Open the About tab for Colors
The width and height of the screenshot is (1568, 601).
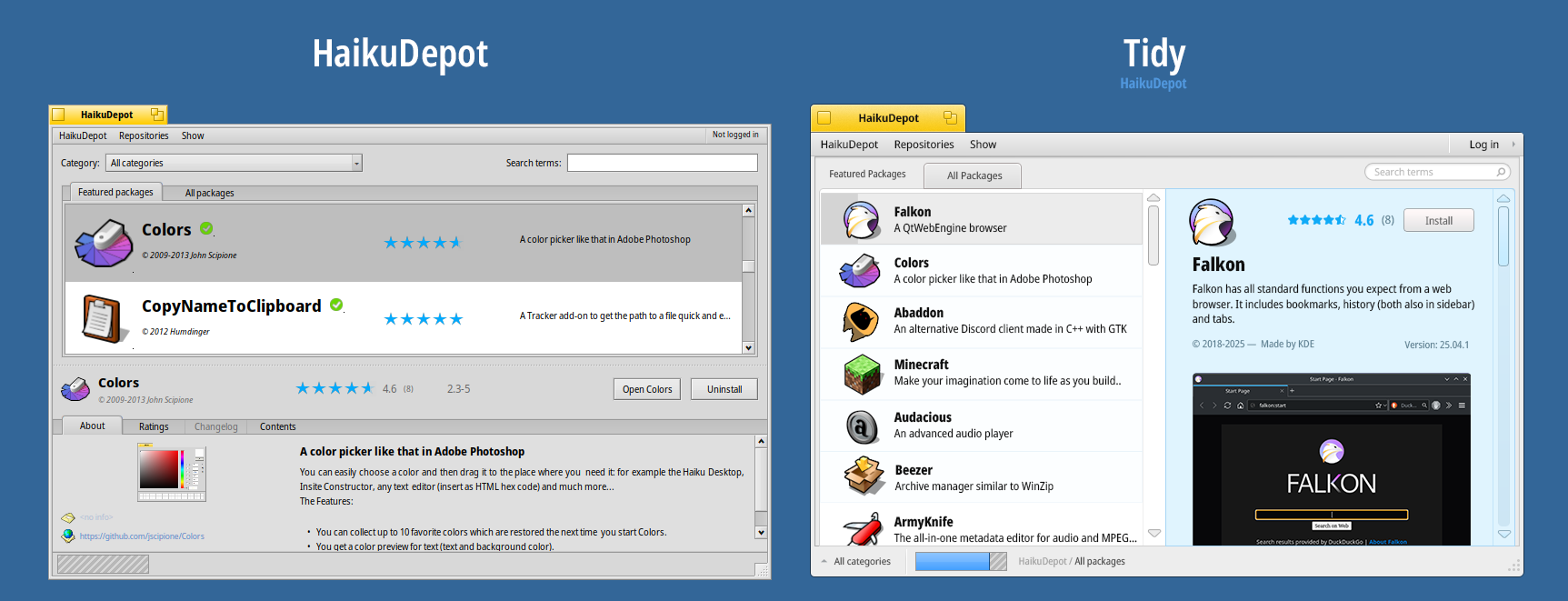[x=92, y=426]
